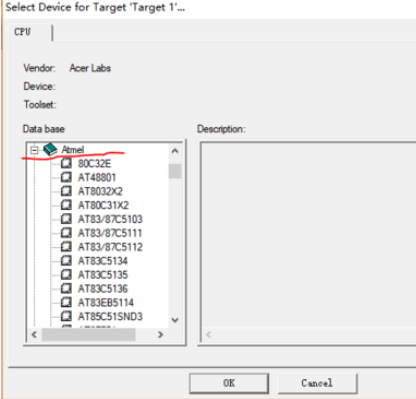This screenshot has width=416, height=399.
Task: Choose AT83C5135 from the device list
Action: pyautogui.click(x=103, y=275)
